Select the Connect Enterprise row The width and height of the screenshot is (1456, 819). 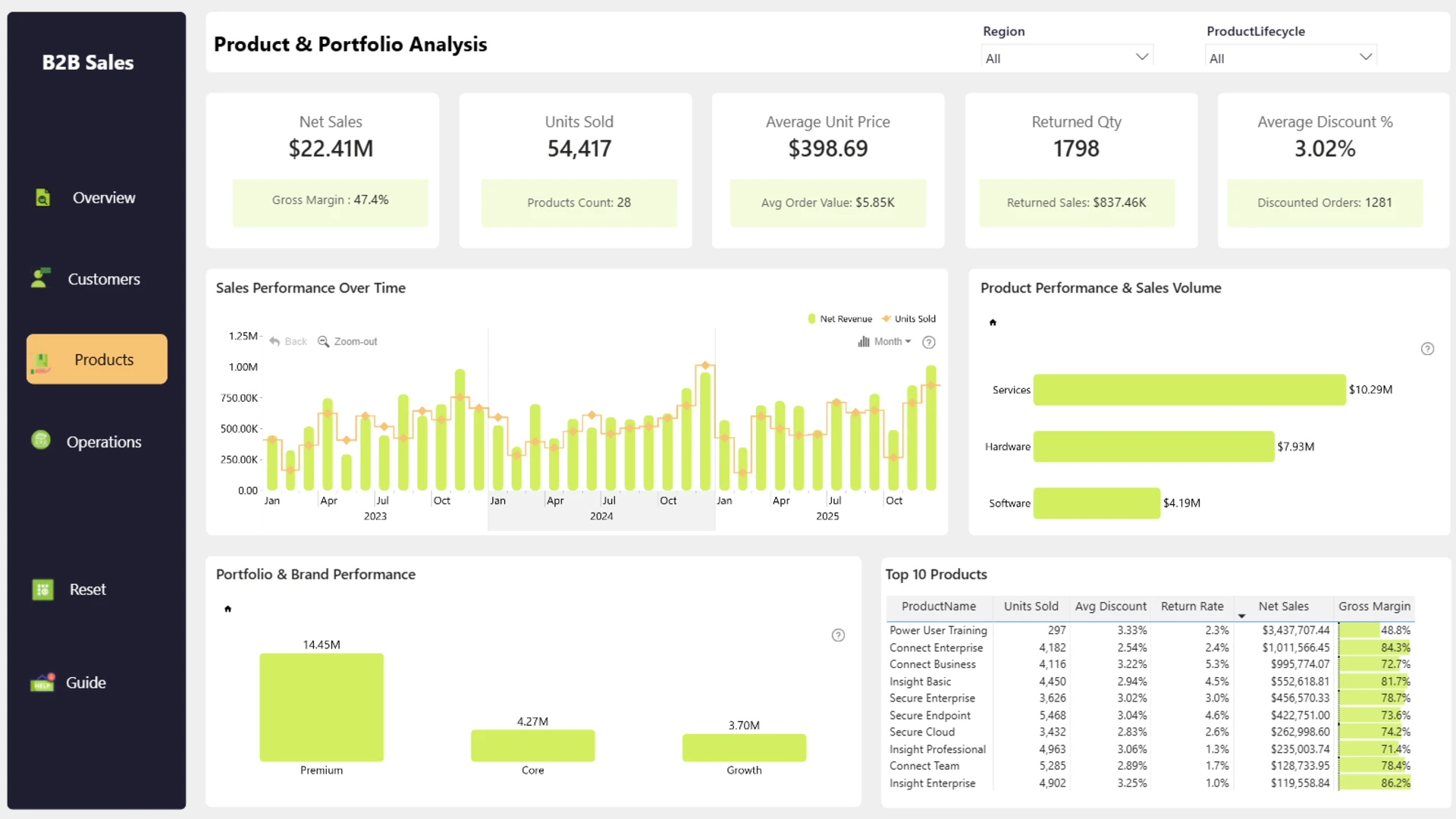[1150, 648]
